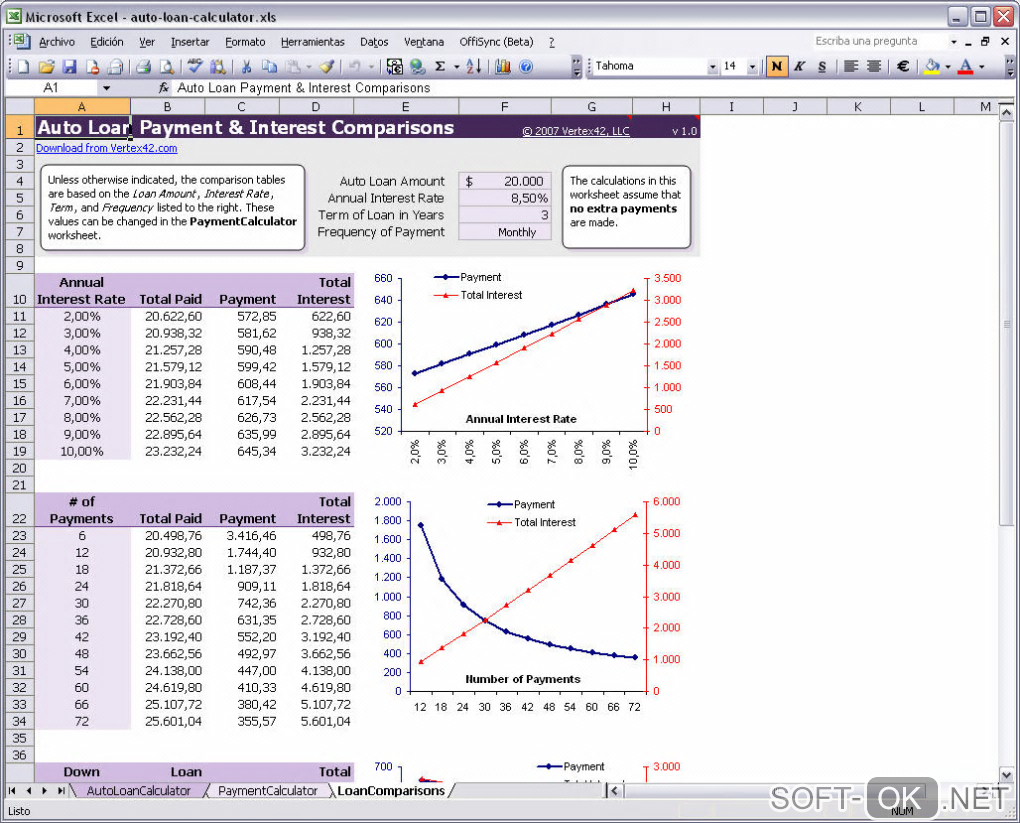Open the Datos menu
The image size is (1020, 823).
[374, 42]
